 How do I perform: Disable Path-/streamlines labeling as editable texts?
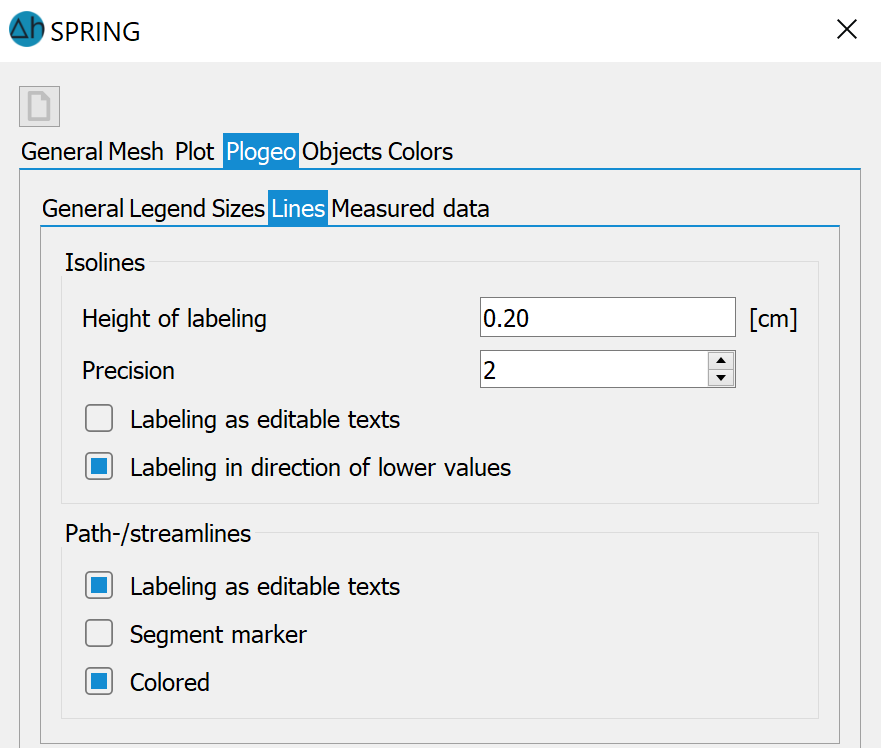99,586
